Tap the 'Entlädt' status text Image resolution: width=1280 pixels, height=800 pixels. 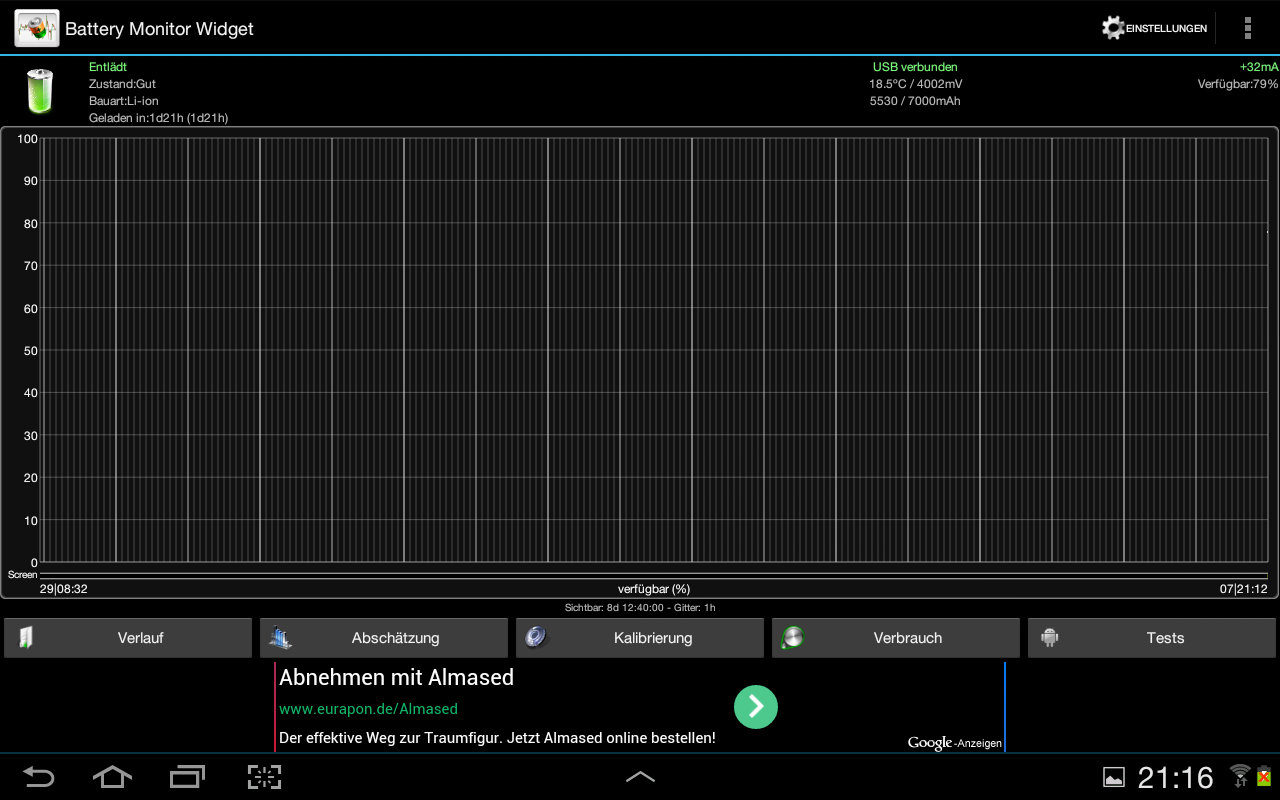coord(108,67)
